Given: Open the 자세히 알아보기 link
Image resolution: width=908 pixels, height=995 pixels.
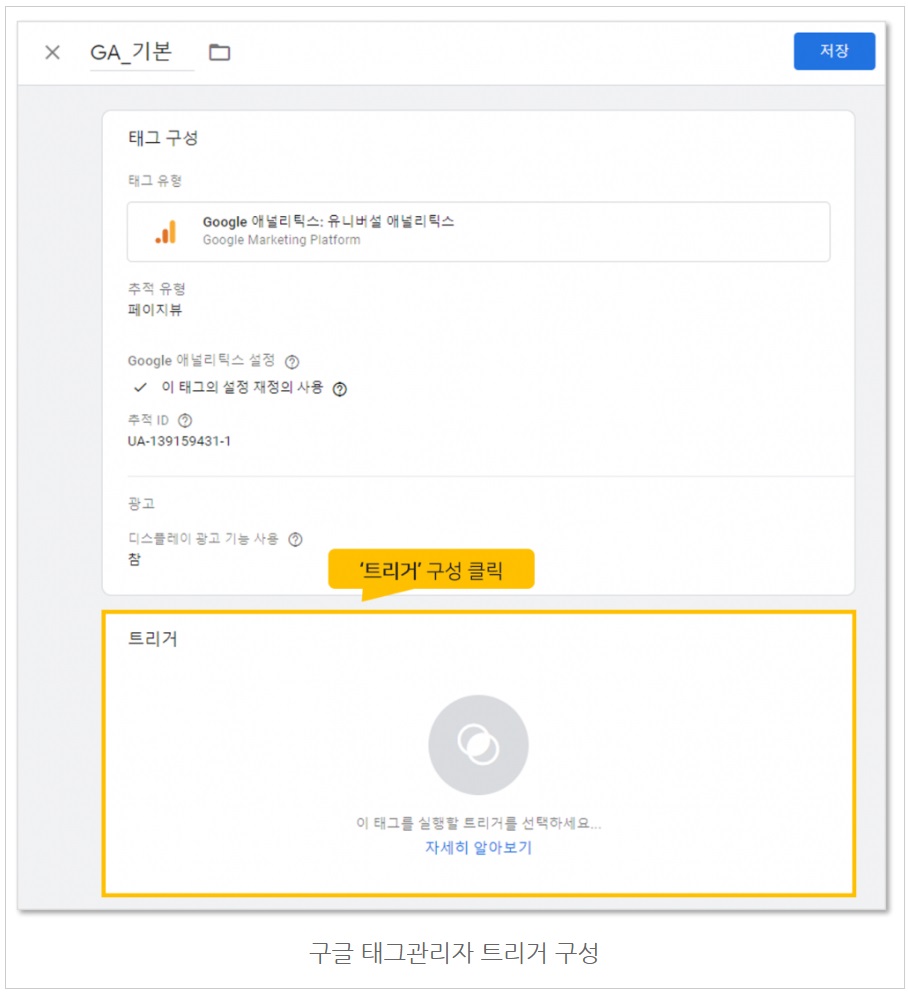Looking at the screenshot, I should (x=478, y=848).
